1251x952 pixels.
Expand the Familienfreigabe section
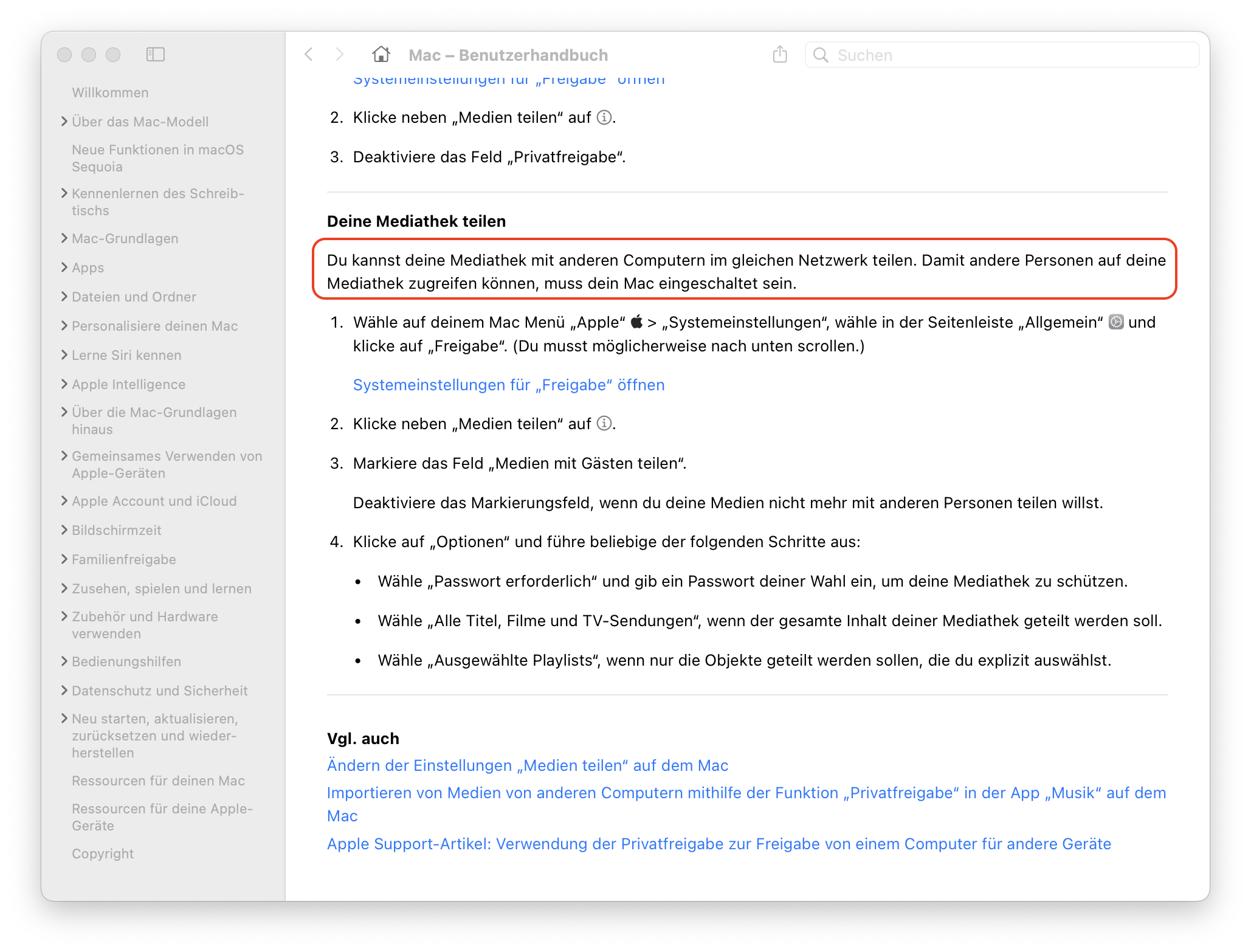coord(64,559)
